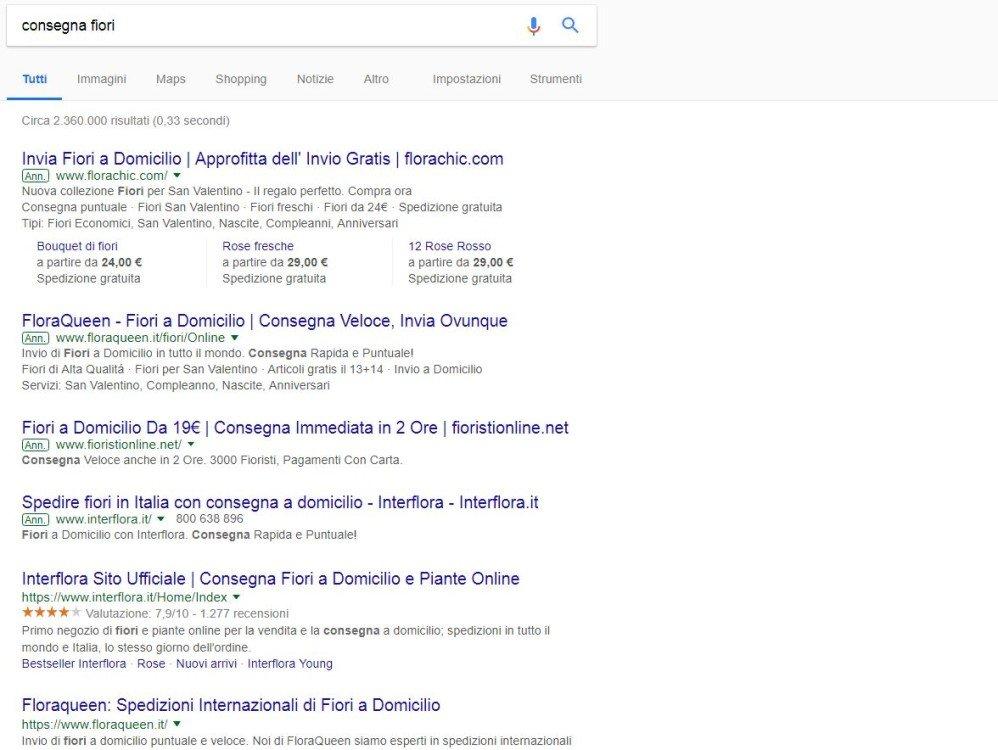The height and width of the screenshot is (750, 998).
Task: Click the star rating on Interflora result
Action: coord(52,612)
